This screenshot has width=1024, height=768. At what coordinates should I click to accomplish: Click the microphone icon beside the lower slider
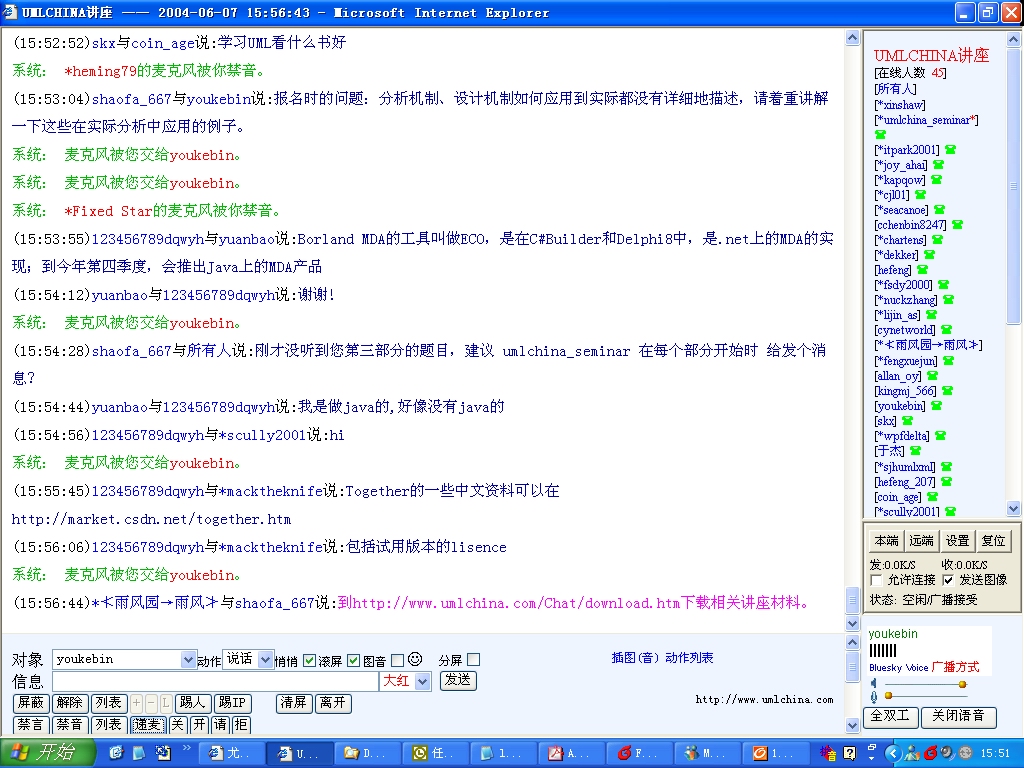tap(874, 696)
